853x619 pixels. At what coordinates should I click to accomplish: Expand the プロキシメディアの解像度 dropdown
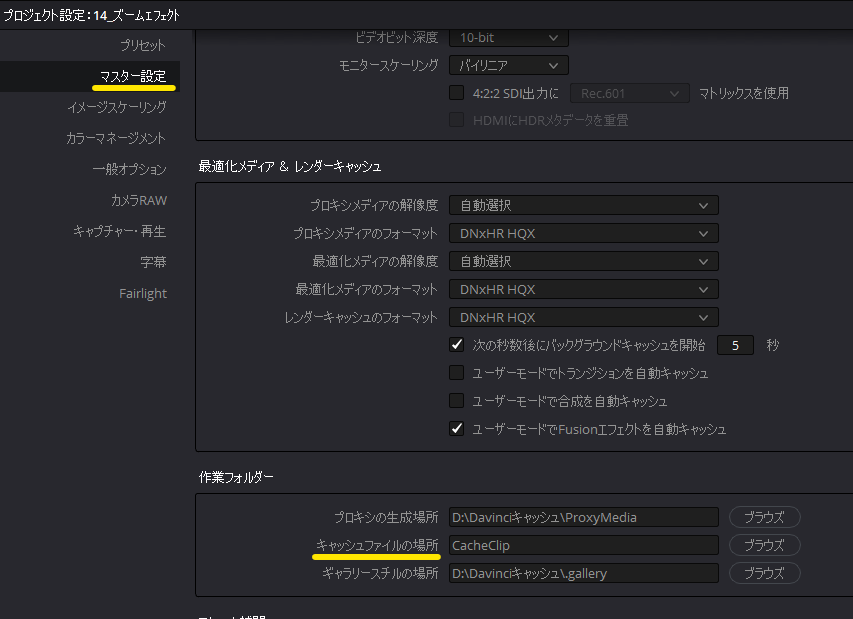pos(583,204)
